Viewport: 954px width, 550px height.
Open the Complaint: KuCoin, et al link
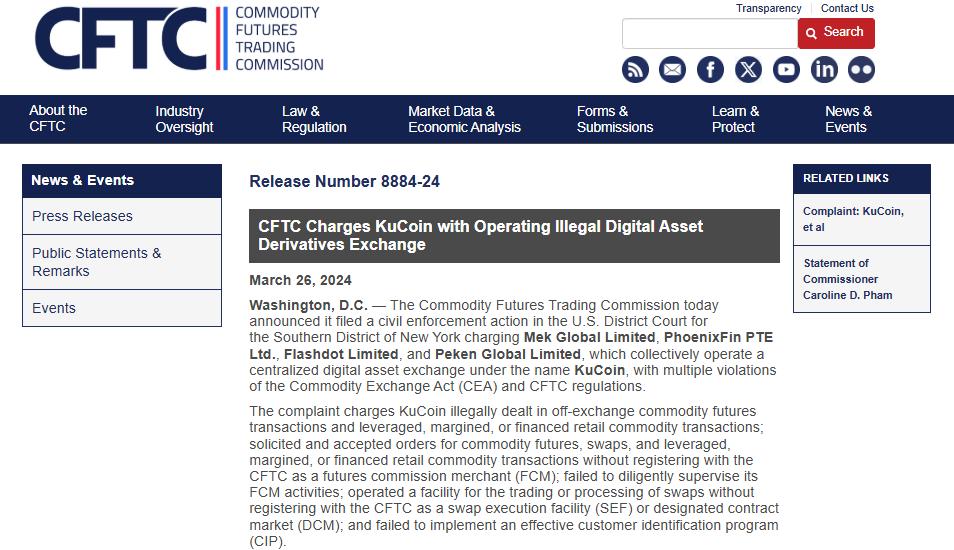(x=853, y=219)
